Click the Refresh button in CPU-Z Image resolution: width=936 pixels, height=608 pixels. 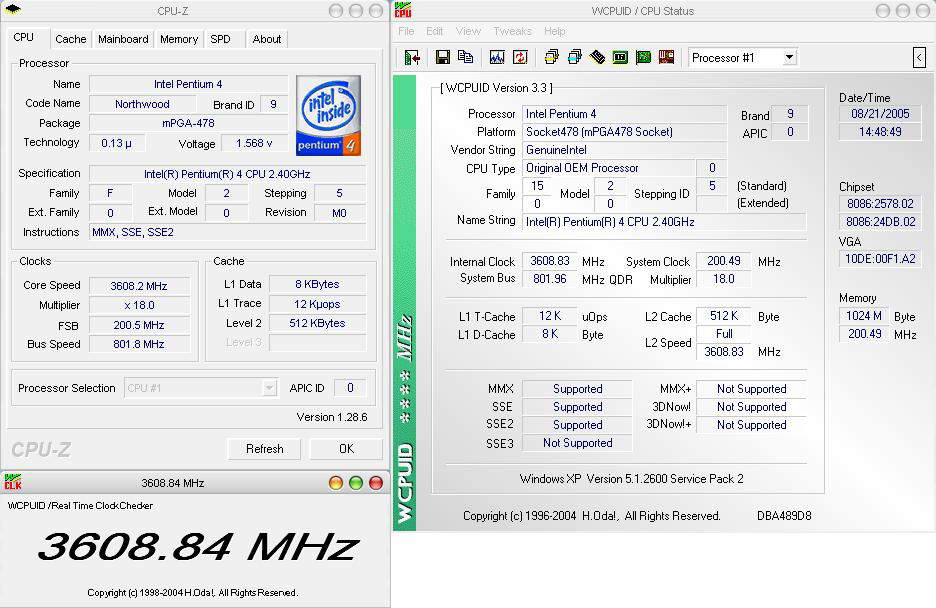point(264,449)
